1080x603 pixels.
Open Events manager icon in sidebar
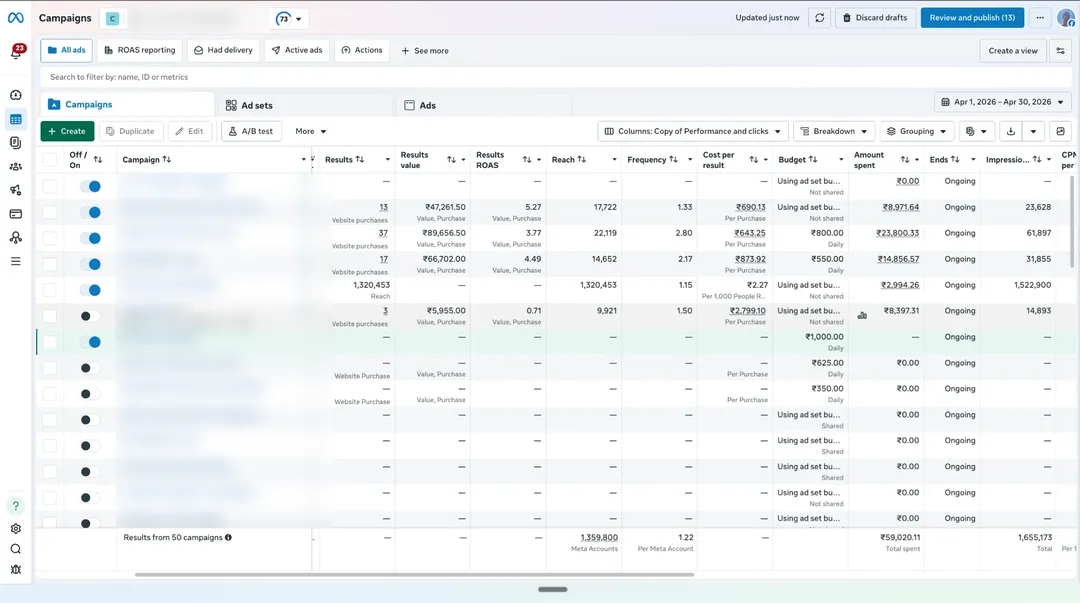(x=15, y=238)
